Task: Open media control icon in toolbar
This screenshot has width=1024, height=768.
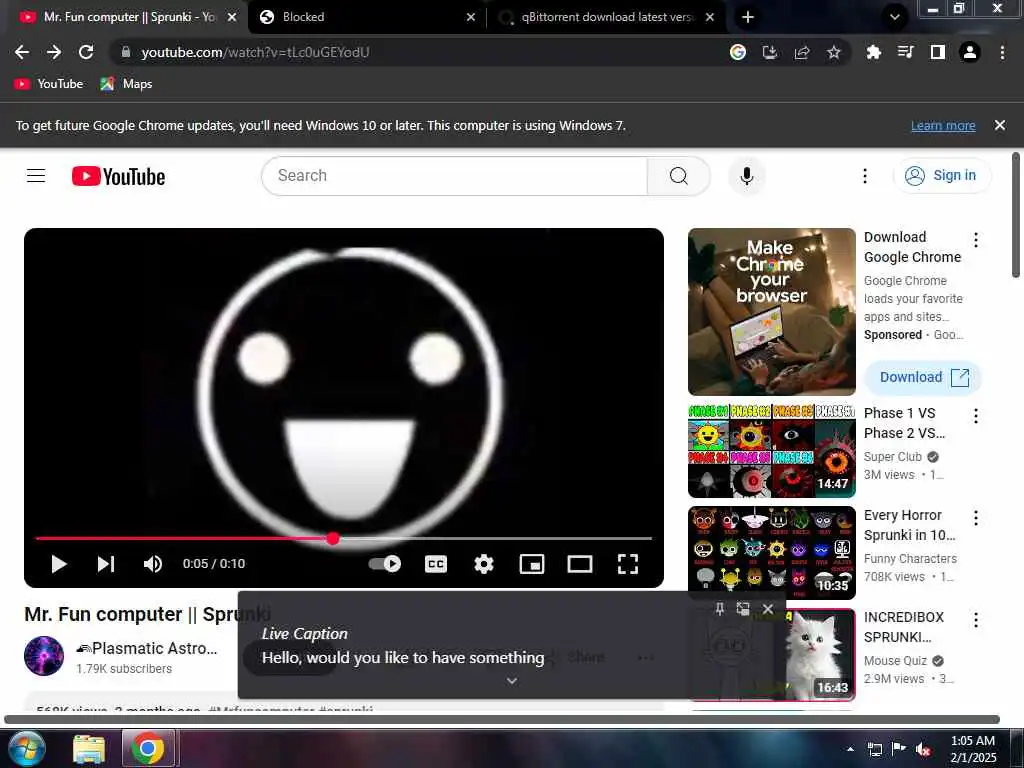Action: pos(905,52)
